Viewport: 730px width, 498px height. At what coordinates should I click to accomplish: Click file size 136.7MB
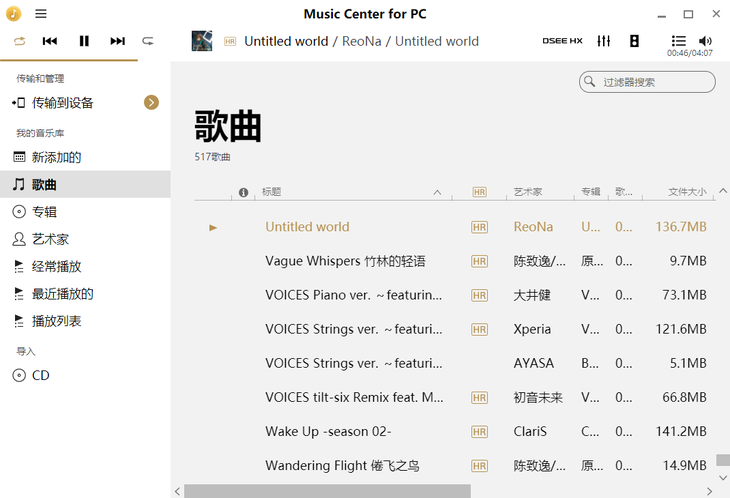pos(681,227)
